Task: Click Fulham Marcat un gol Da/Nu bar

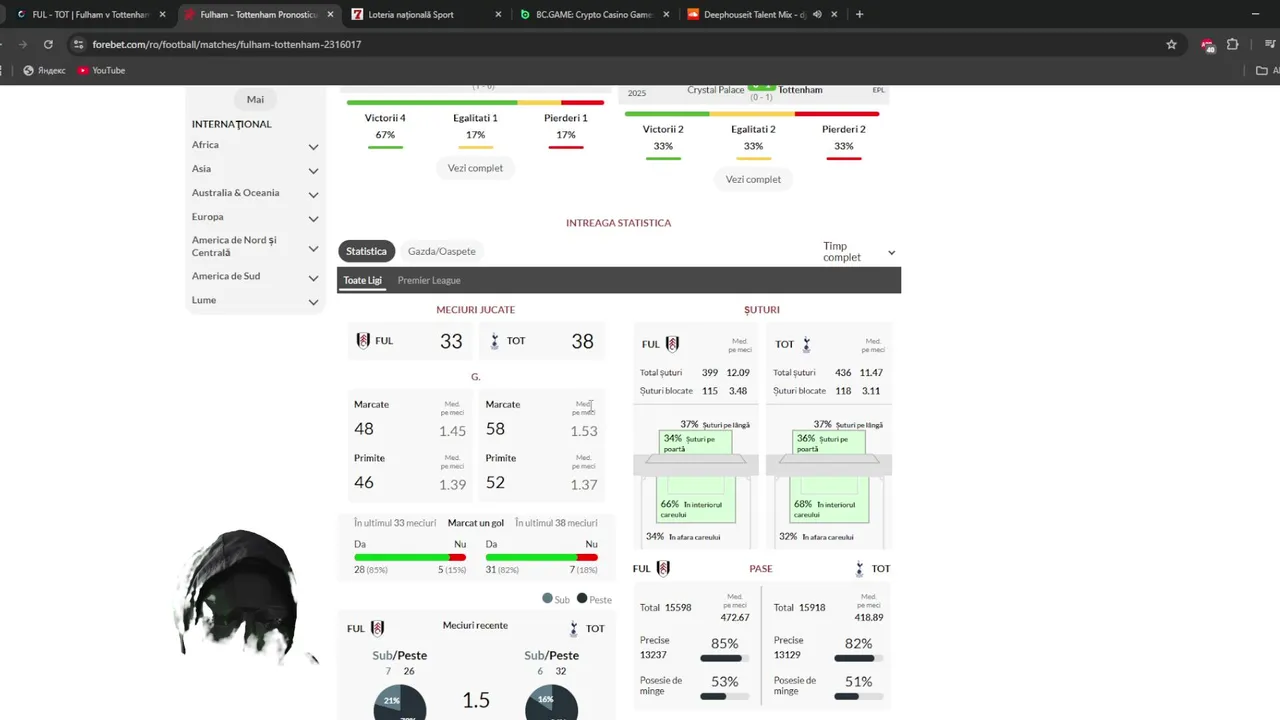Action: pyautogui.click(x=410, y=557)
